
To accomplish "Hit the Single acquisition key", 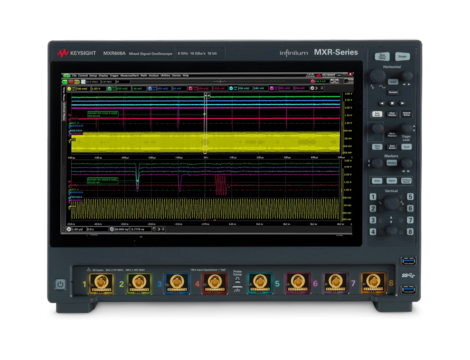I will [403, 57].
